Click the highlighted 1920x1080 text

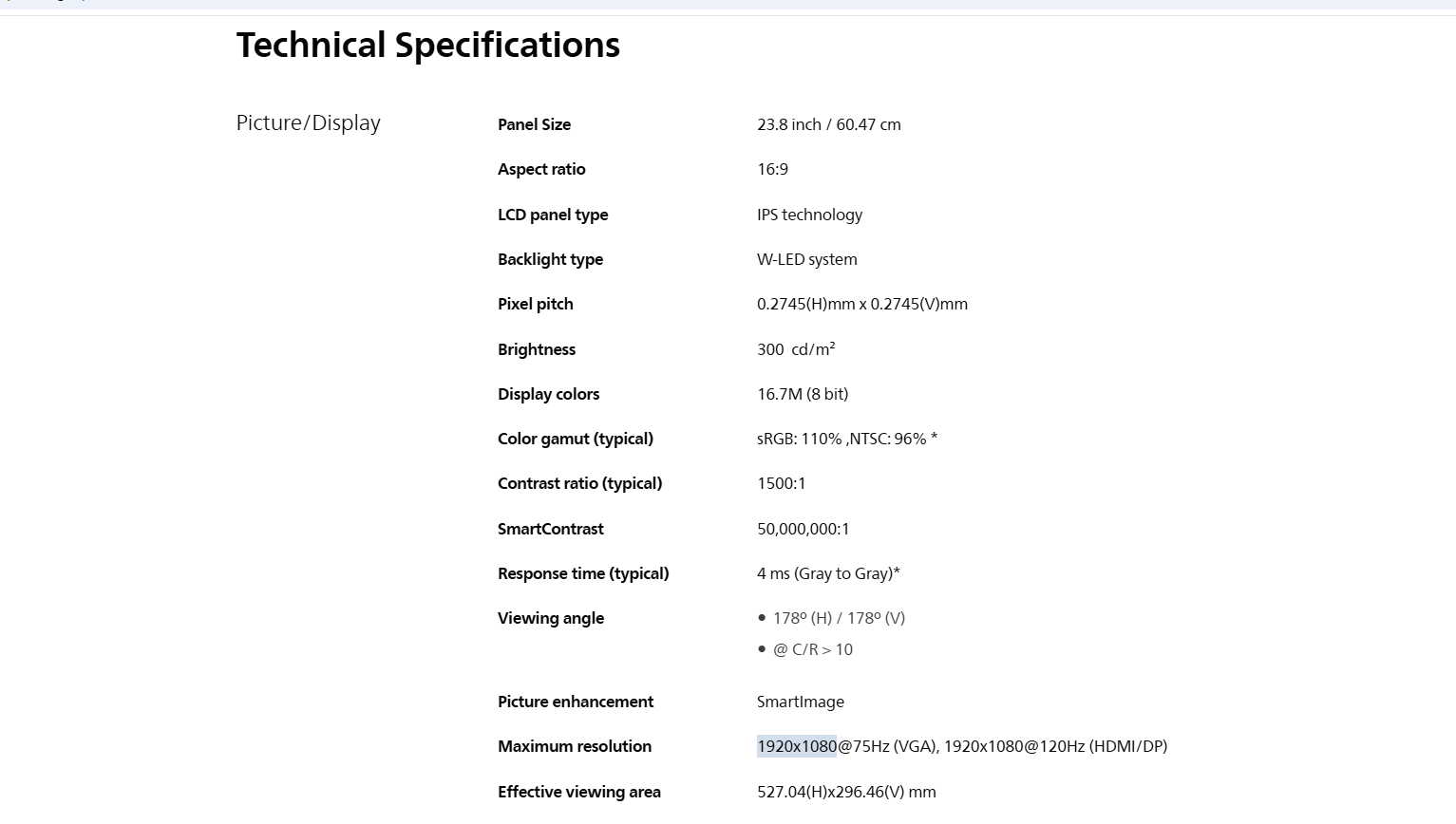point(796,746)
